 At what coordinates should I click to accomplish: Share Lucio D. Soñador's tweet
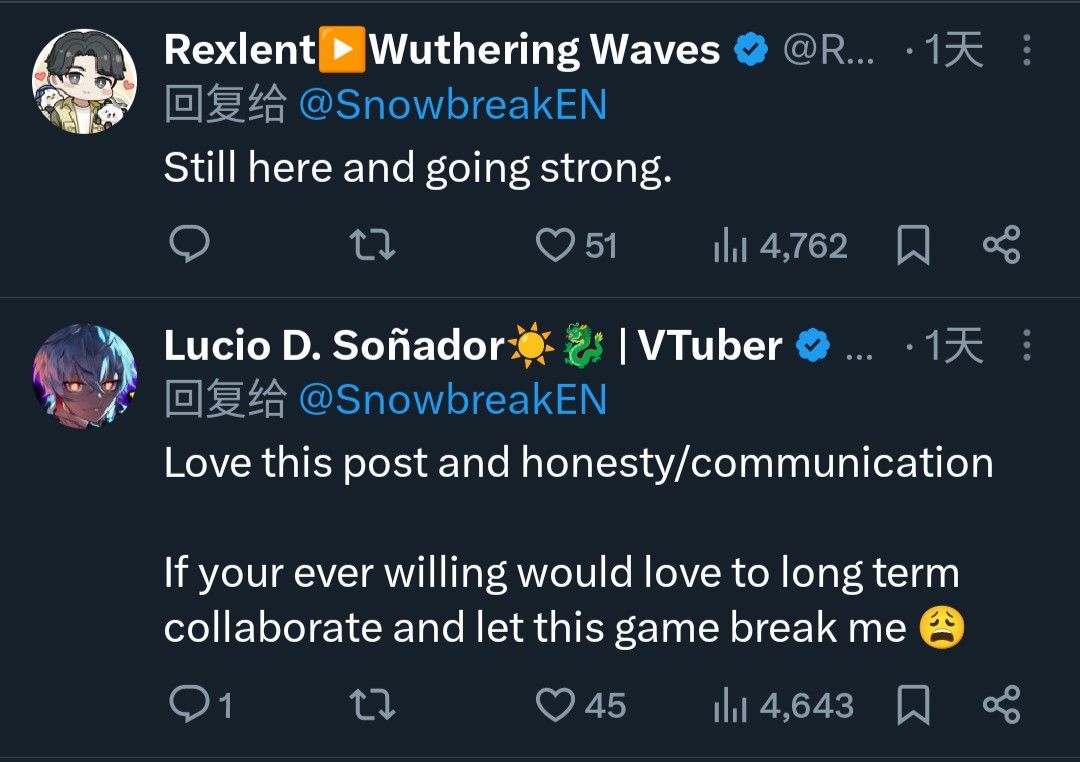click(x=1001, y=705)
